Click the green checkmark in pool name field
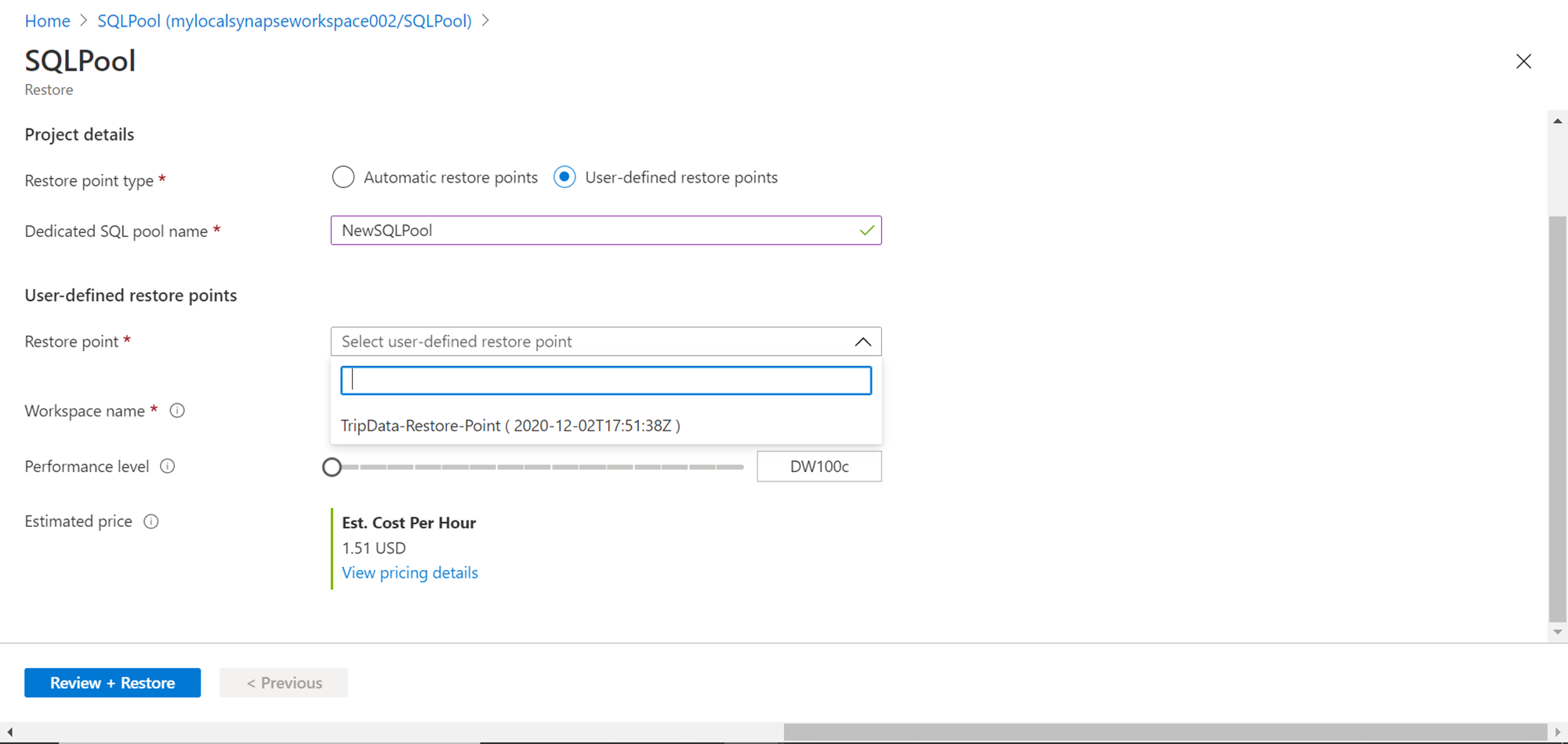1568x744 pixels. click(866, 230)
